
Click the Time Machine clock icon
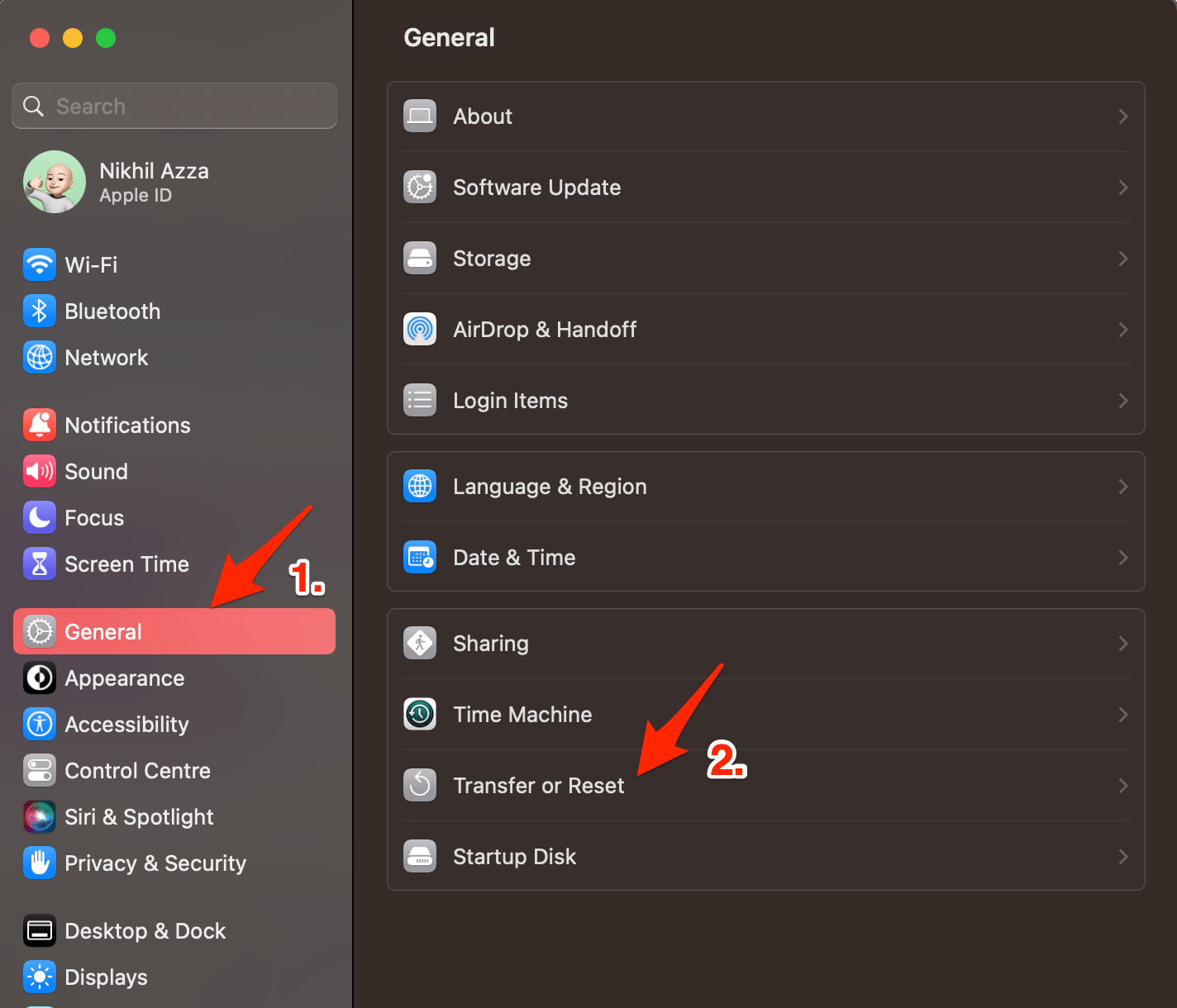tap(420, 715)
